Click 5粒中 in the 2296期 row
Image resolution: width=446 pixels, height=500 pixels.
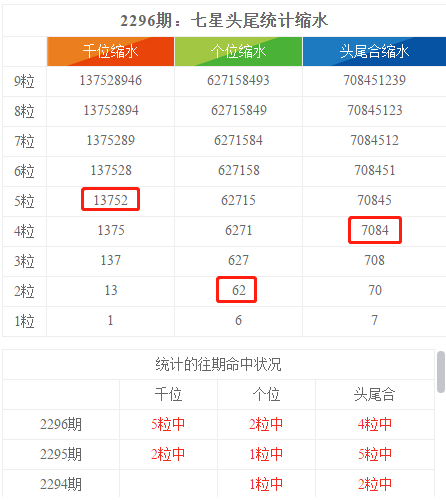coord(168,424)
